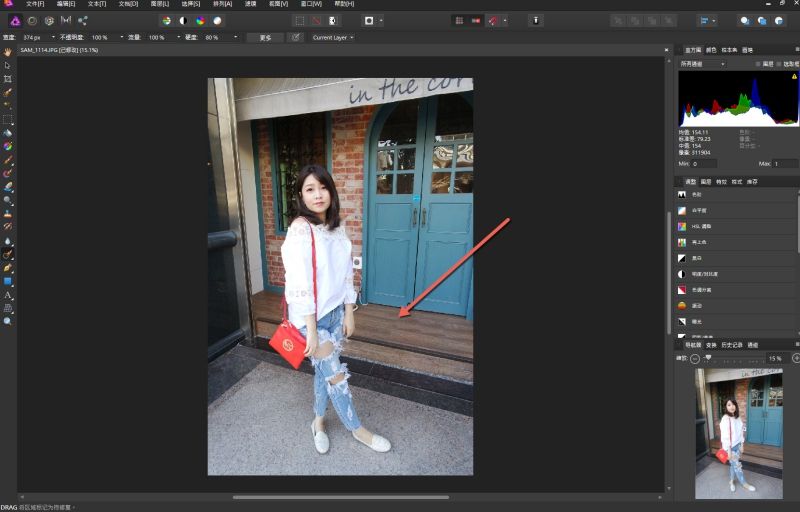Choose the Hand view tool
800x512 pixels.
tap(8, 51)
